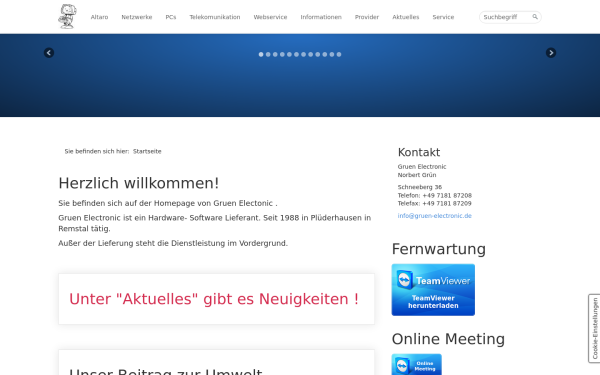The image size is (600, 375).
Task: Open the Netzwerke menu
Action: pos(137,17)
